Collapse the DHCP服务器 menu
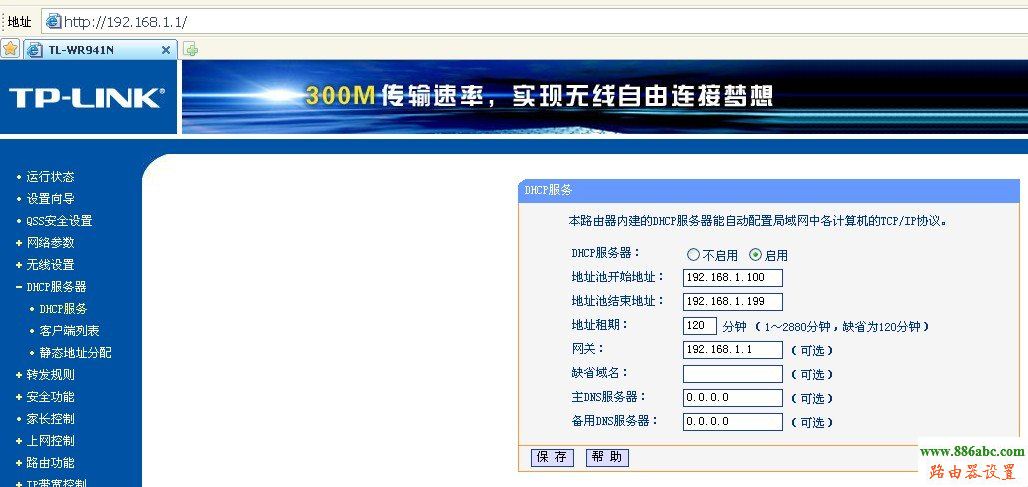Viewport: 1028px width, 487px height. pyautogui.click(x=56, y=286)
